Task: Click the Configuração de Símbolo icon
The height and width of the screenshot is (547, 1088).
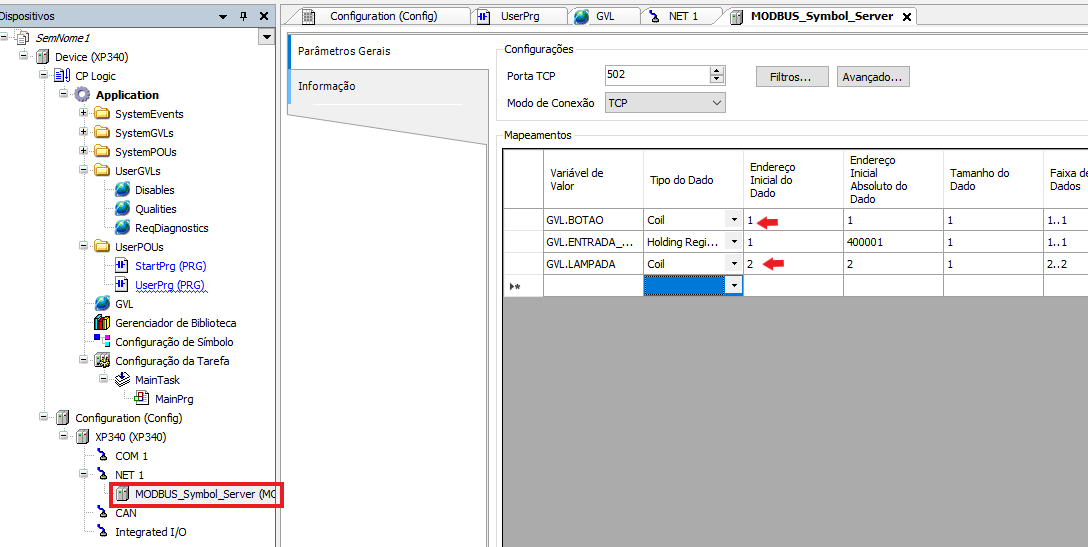Action: [x=102, y=342]
